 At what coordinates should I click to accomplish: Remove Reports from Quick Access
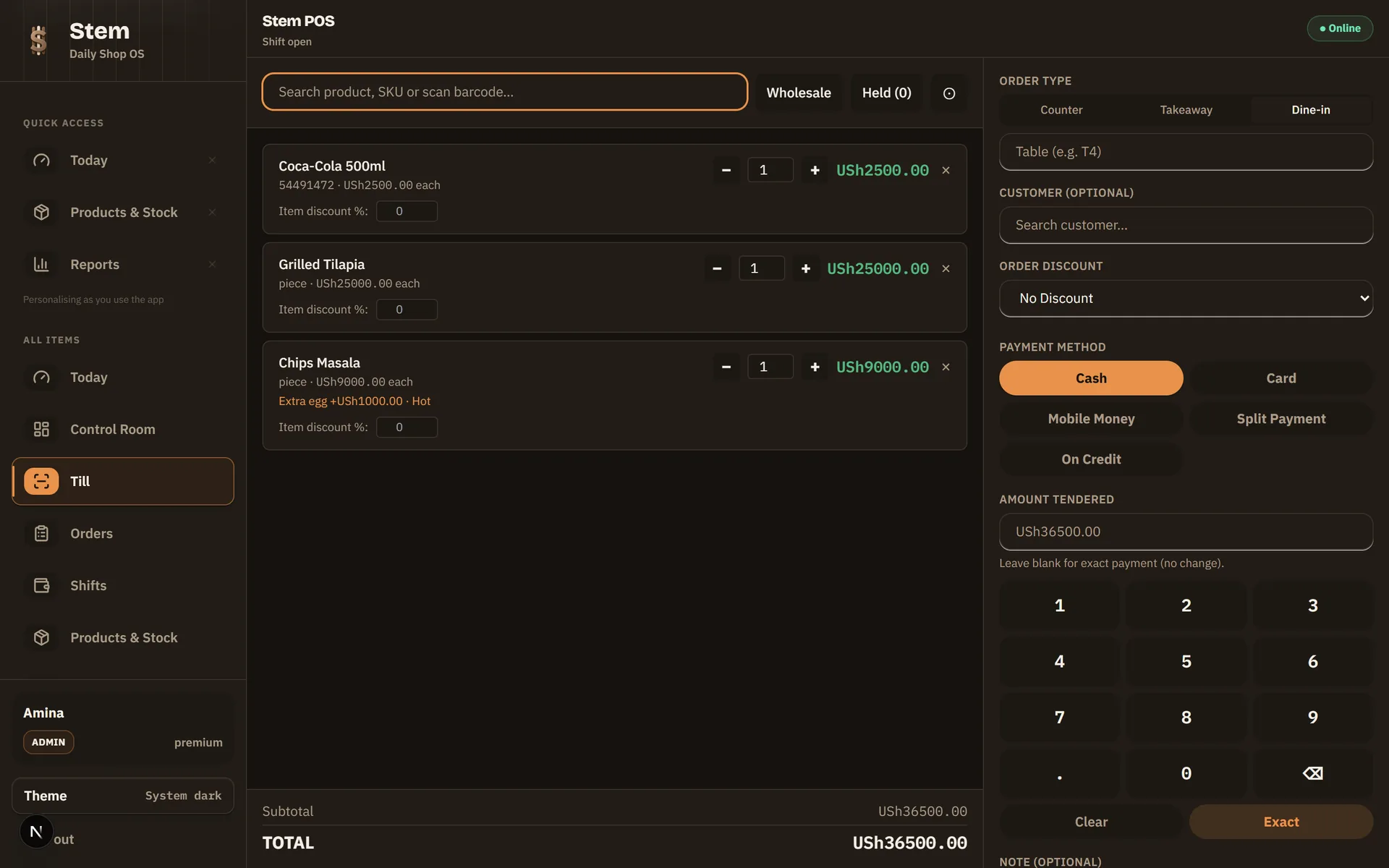(x=212, y=265)
